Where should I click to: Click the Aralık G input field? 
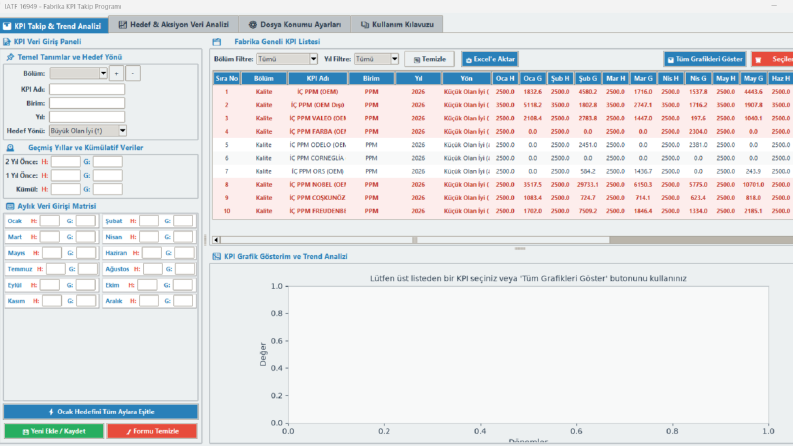pyautogui.click(x=183, y=301)
